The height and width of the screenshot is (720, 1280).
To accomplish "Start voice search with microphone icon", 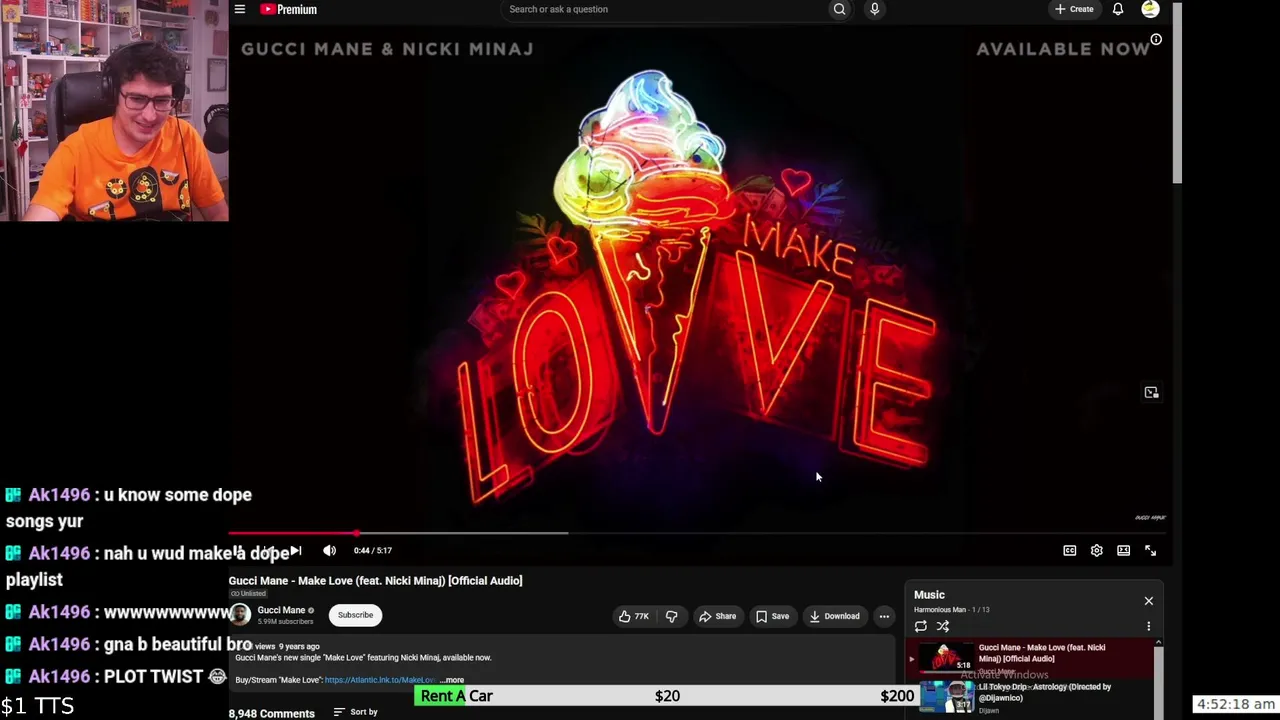I will coord(874,9).
